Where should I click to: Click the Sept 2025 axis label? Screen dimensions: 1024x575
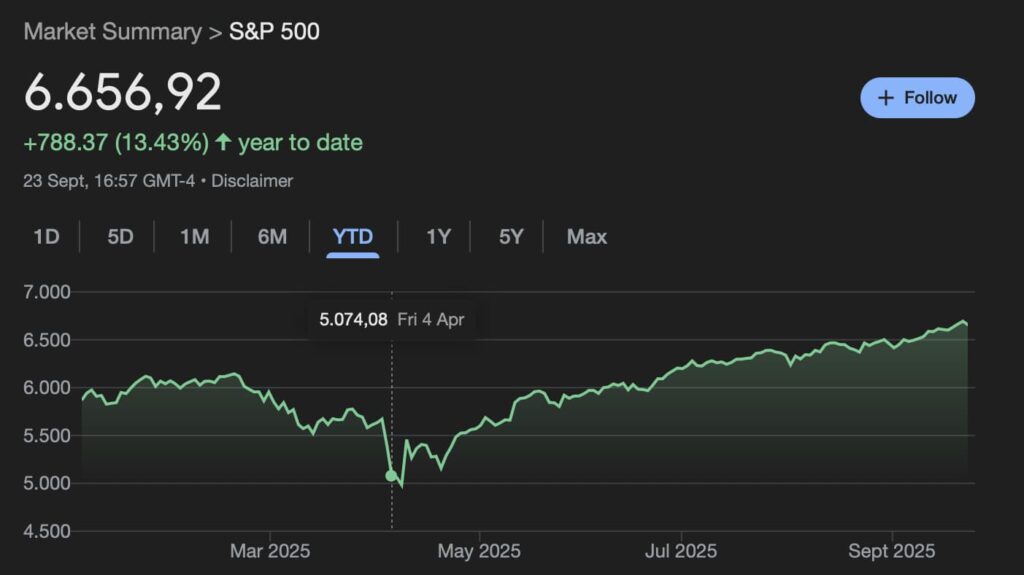(891, 551)
